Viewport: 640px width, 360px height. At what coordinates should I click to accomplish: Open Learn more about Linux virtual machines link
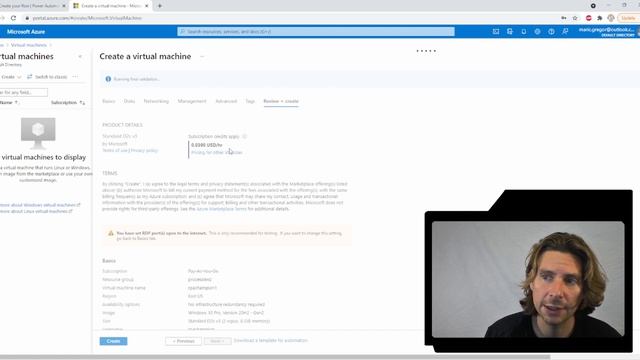pos(36,211)
